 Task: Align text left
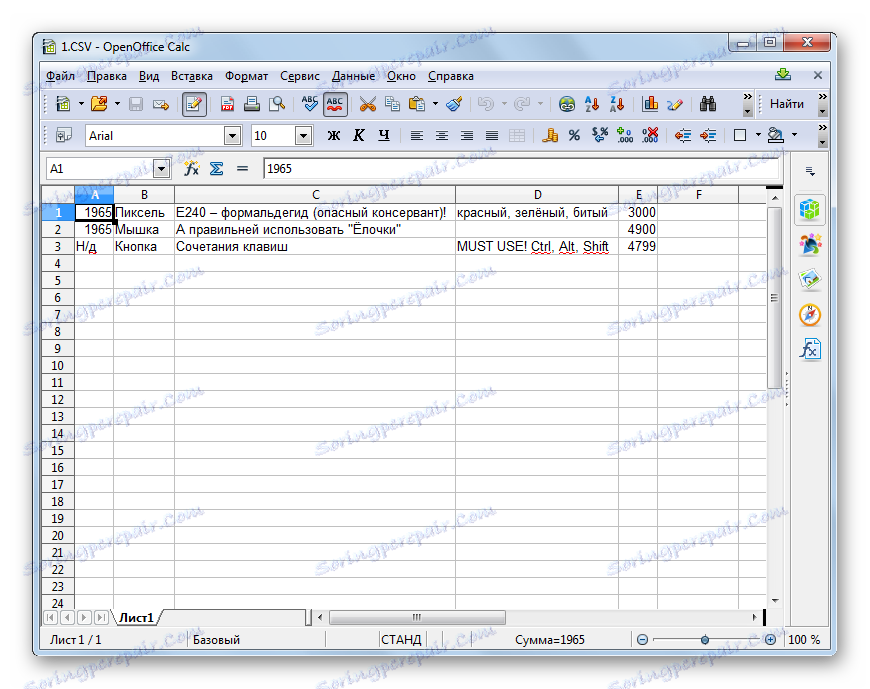[417, 135]
